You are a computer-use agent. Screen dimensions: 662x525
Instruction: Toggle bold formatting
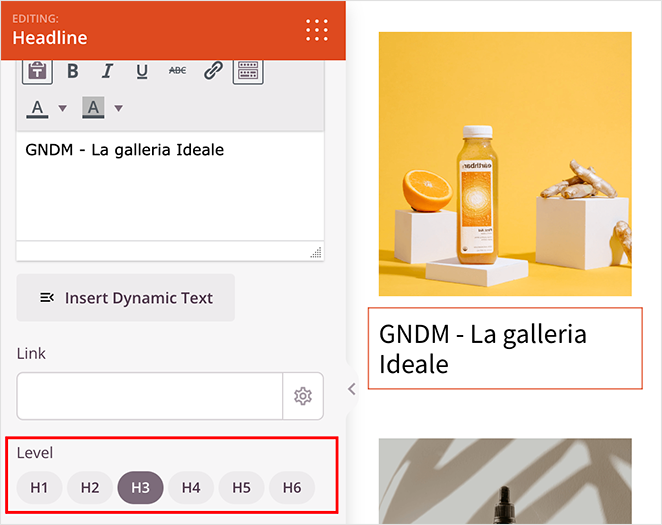[72, 71]
